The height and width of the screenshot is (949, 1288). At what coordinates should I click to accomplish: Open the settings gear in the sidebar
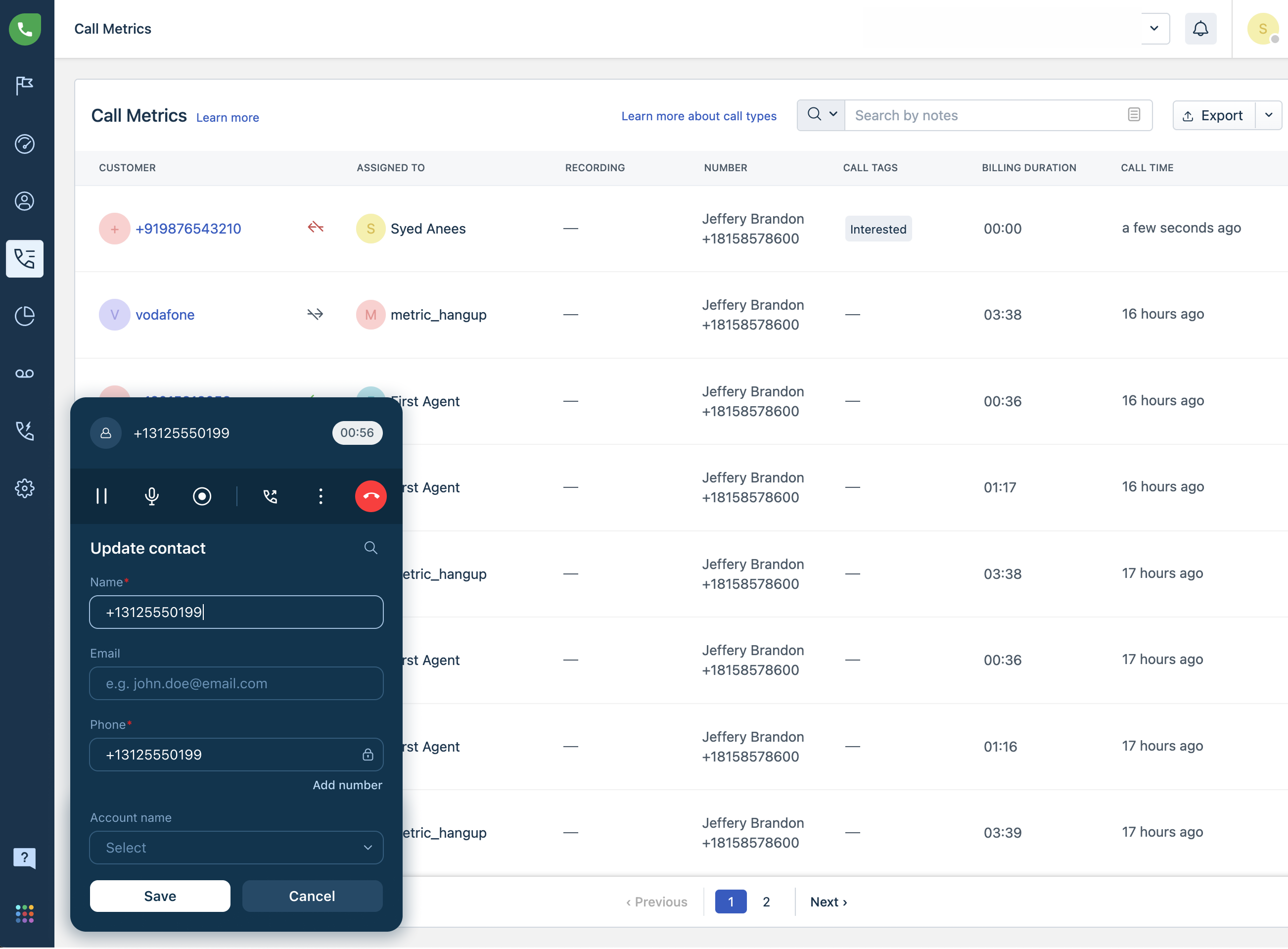click(x=25, y=488)
